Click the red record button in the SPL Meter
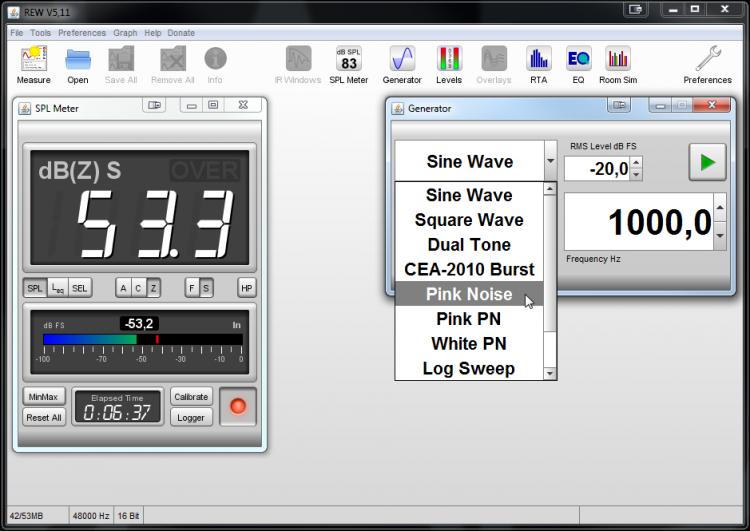This screenshot has height=531, width=750. tap(238, 406)
